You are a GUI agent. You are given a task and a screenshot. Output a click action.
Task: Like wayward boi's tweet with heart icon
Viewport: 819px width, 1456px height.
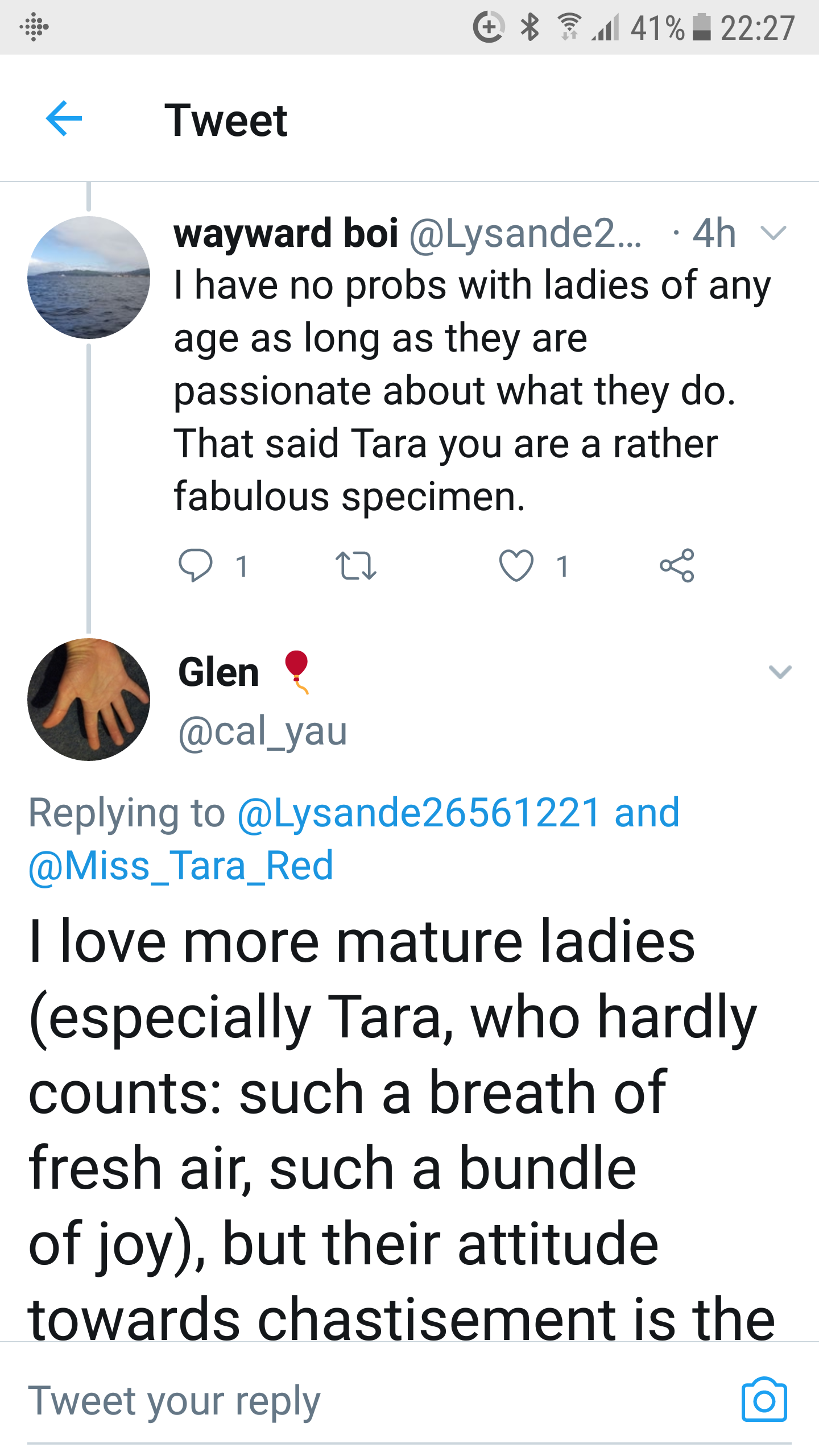tap(516, 565)
